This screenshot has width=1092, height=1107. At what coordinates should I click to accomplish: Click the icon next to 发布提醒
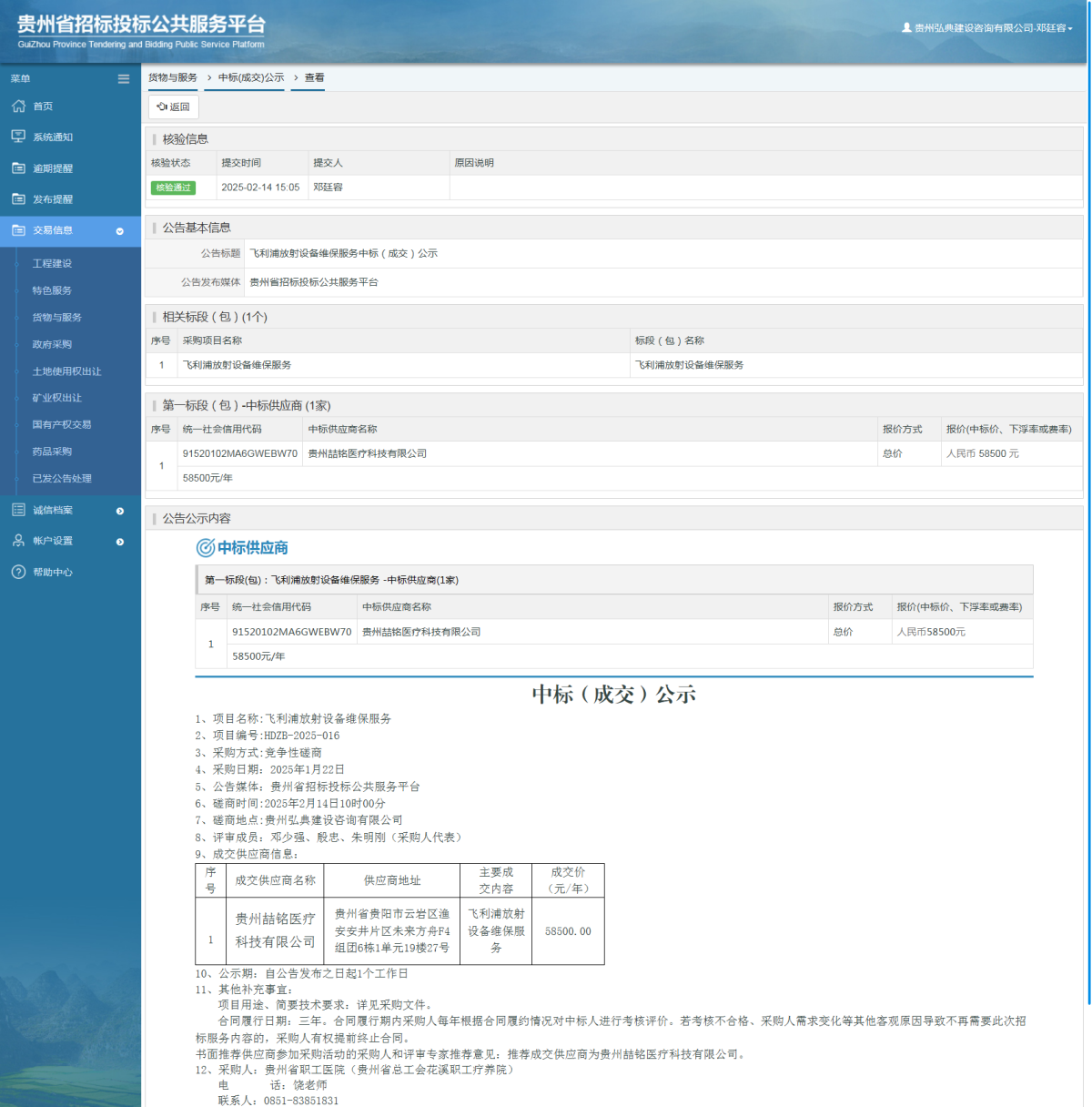point(18,198)
